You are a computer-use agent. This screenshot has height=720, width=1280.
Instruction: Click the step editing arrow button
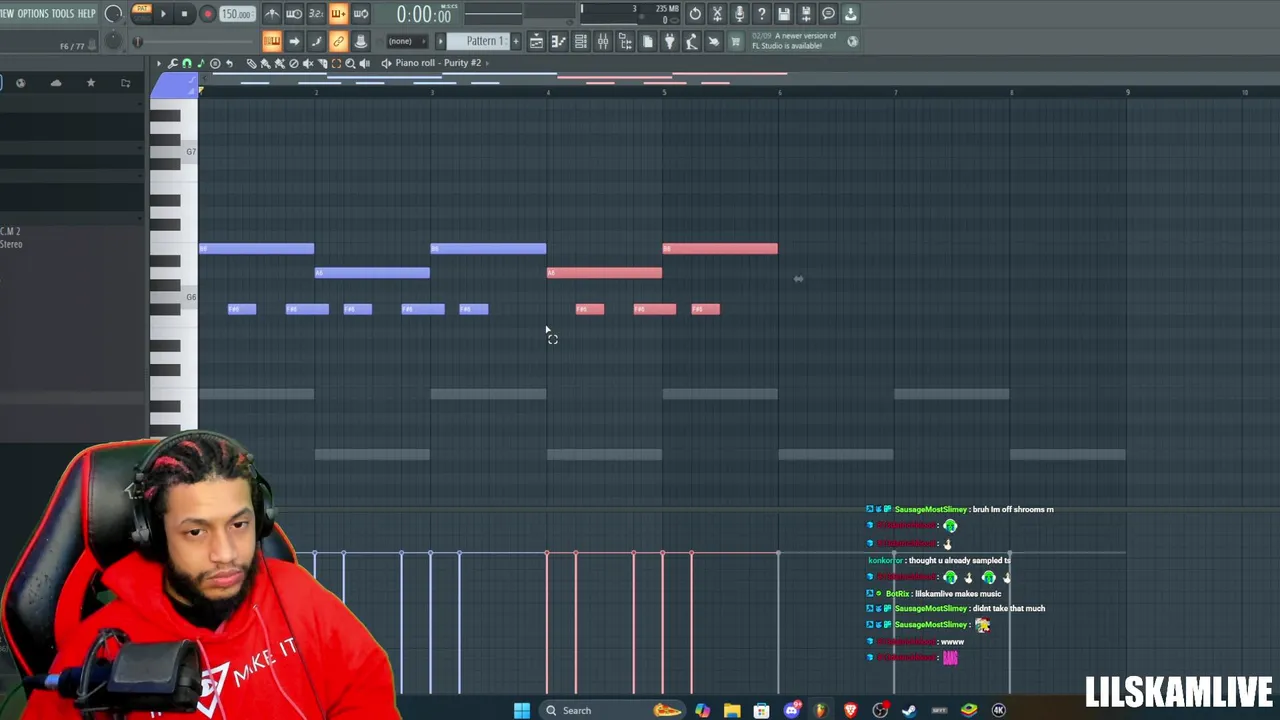point(294,41)
